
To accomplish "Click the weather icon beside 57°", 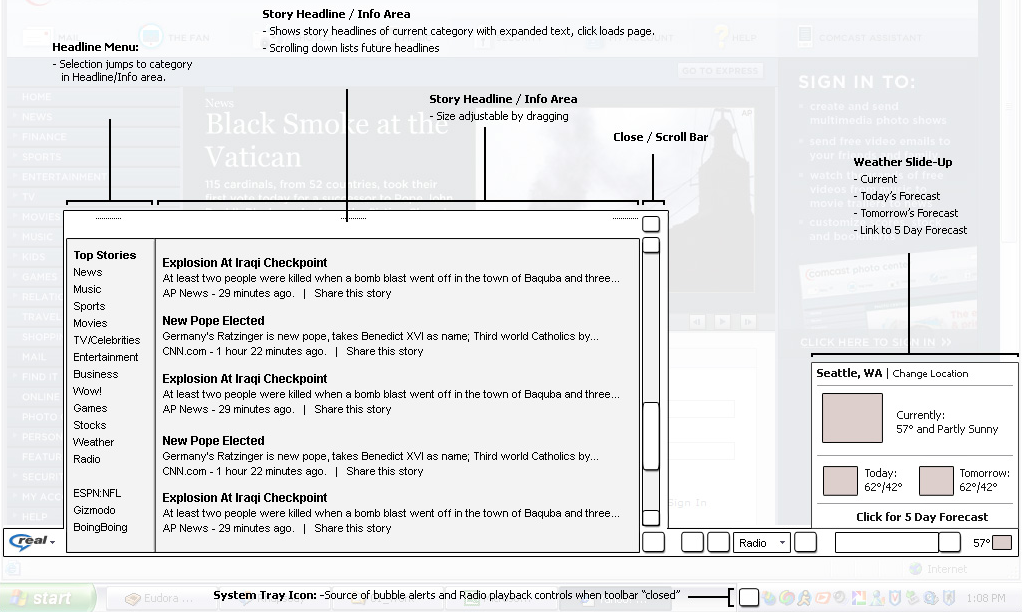I will (1002, 542).
